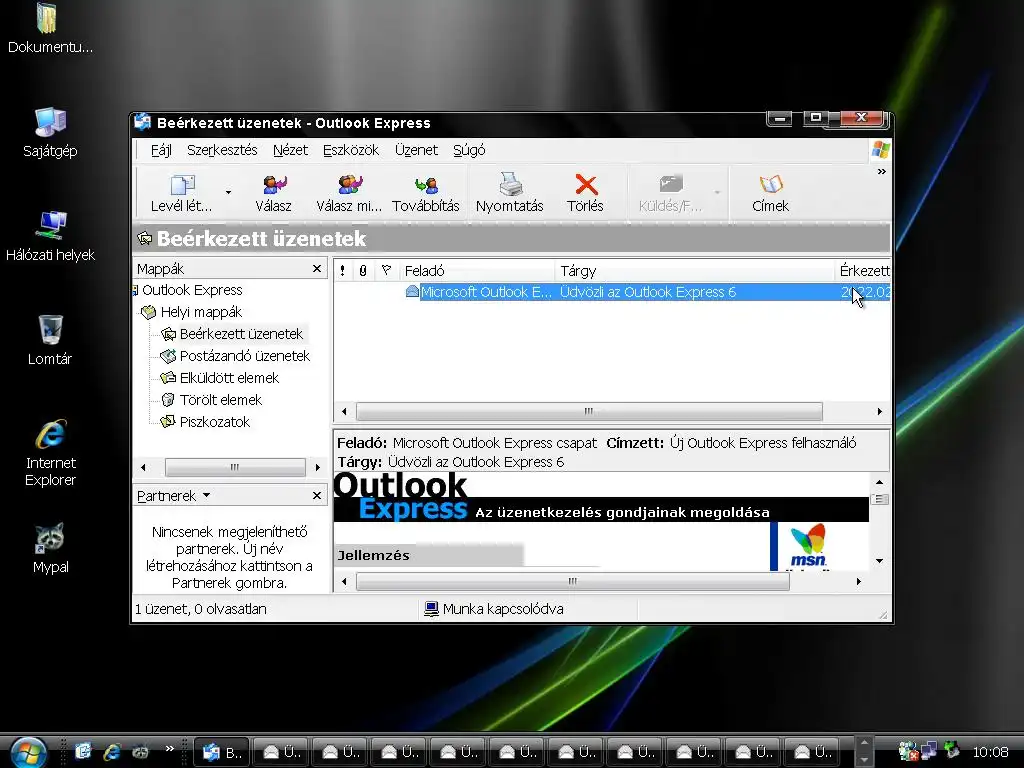Sort by priority exclamation column

point(342,270)
